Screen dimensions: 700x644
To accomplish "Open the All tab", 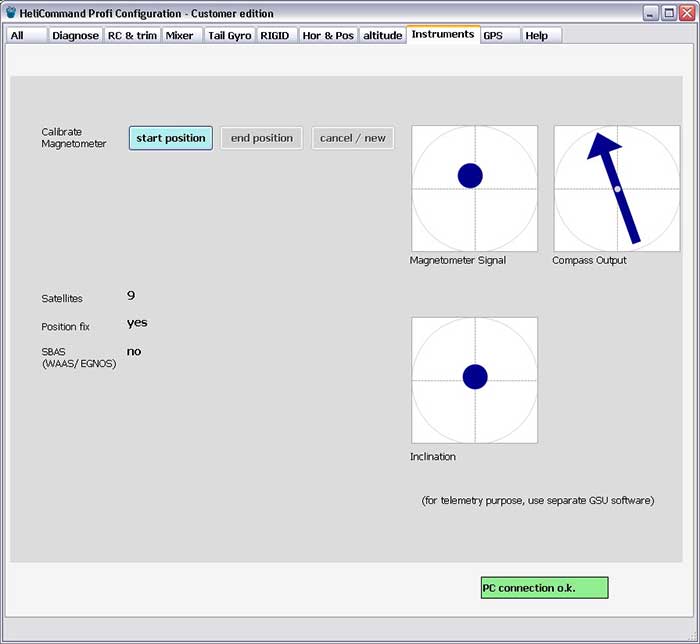I will (x=26, y=35).
